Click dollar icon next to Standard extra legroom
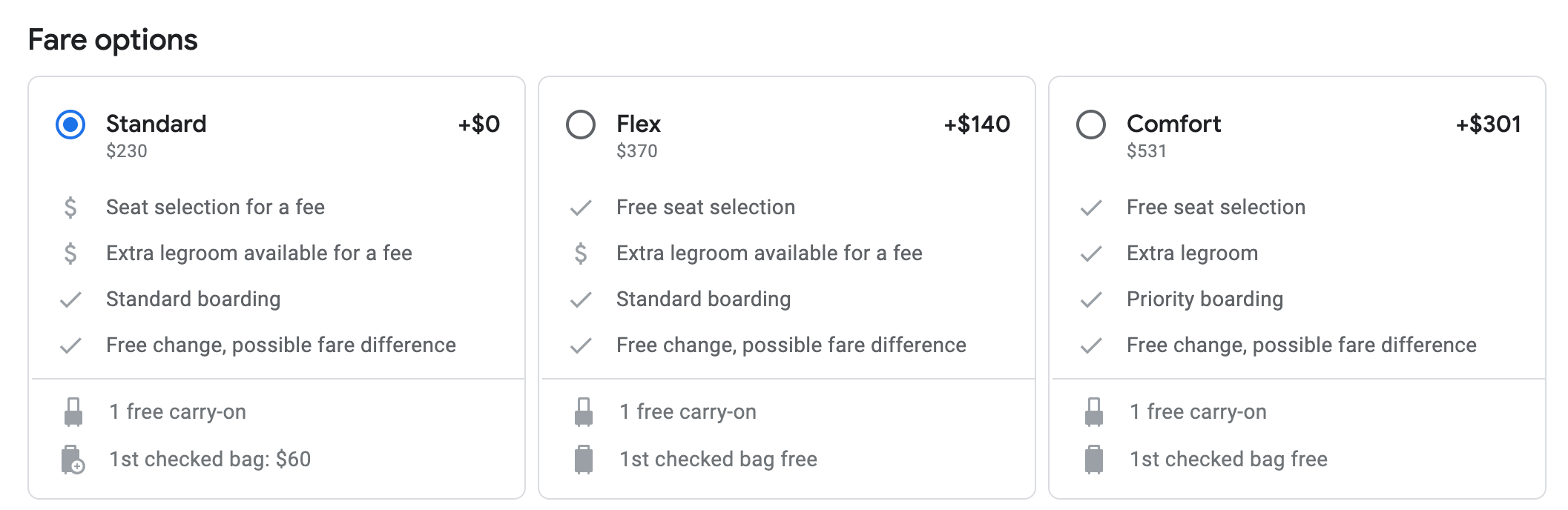 tap(70, 254)
